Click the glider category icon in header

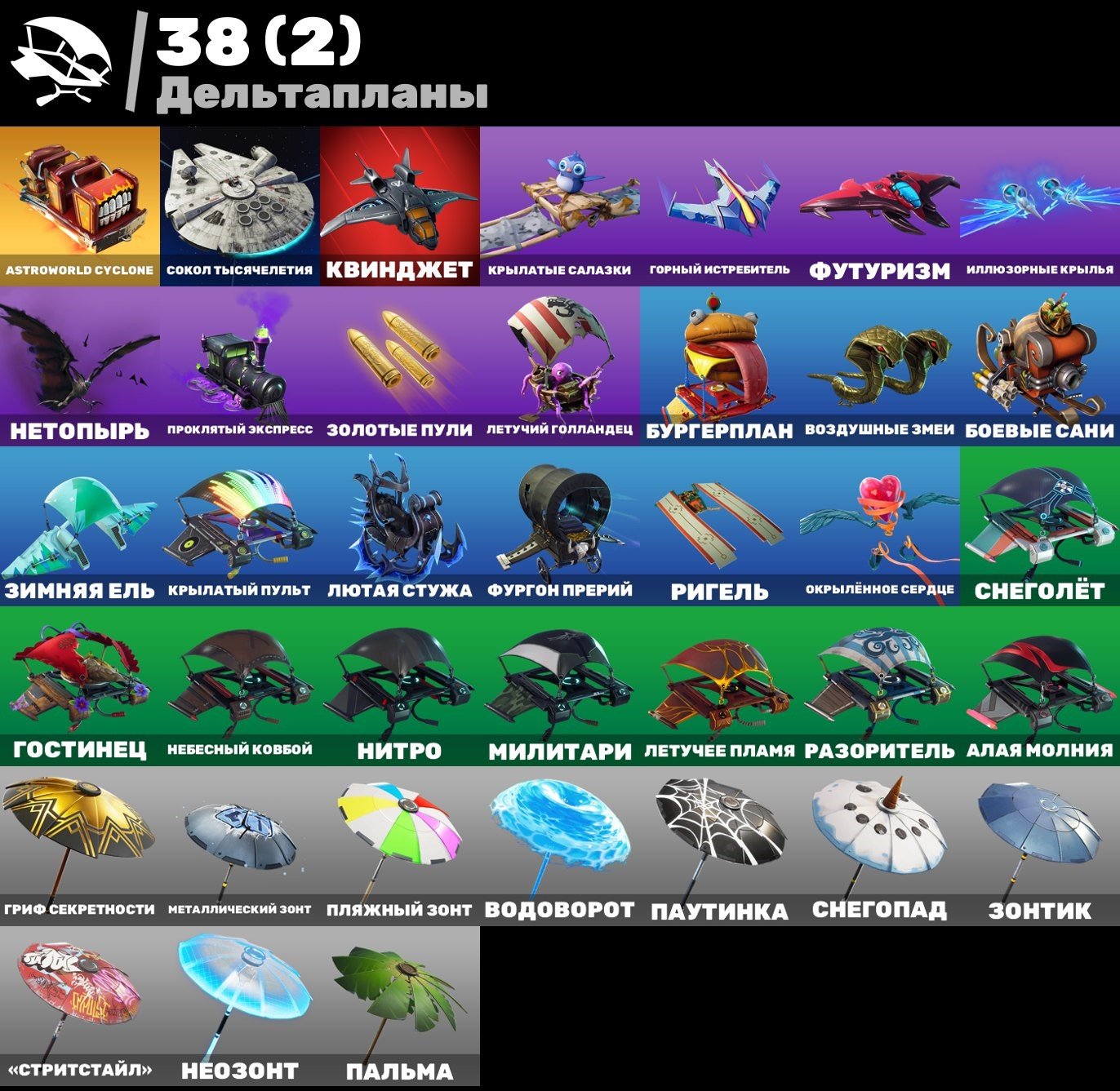click(60, 63)
